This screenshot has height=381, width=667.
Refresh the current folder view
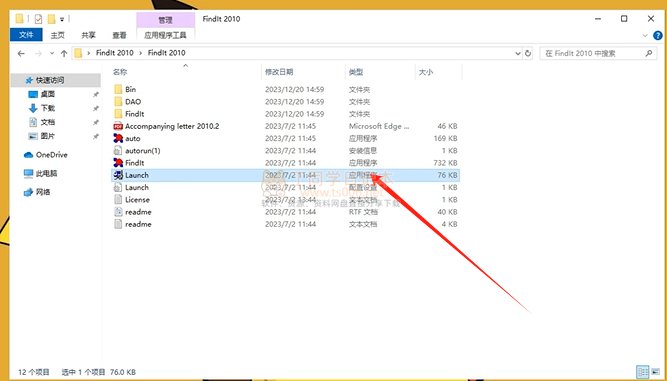pos(528,54)
